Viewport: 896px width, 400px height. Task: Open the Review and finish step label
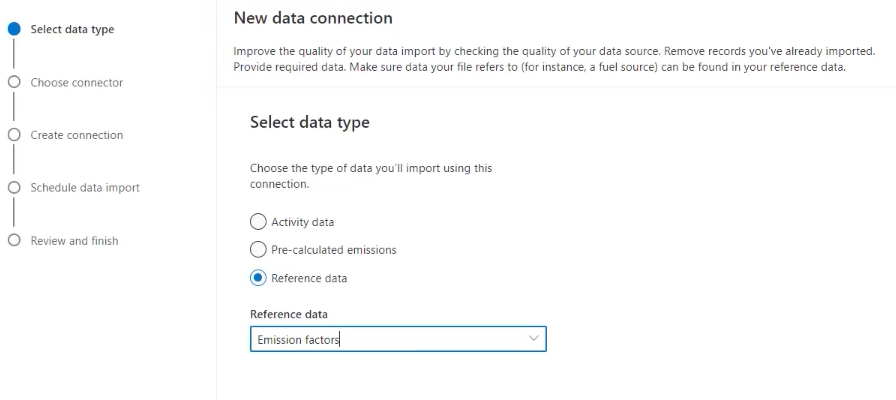[x=74, y=240]
